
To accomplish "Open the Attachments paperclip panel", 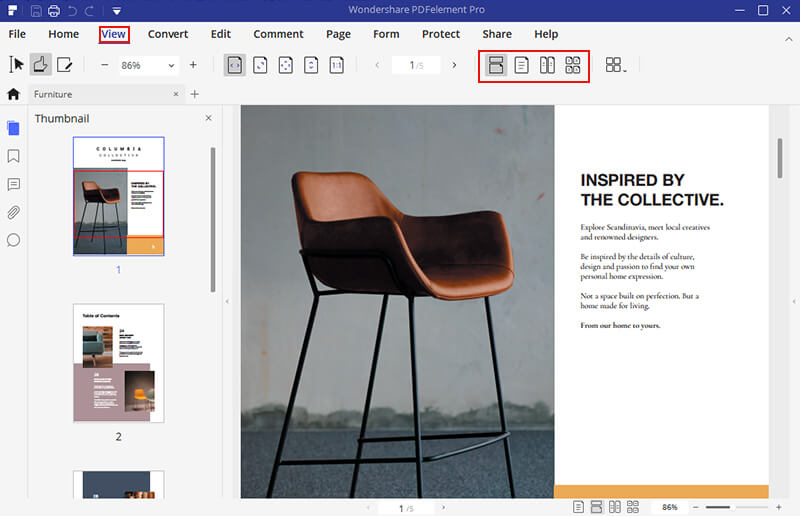I will point(14,212).
